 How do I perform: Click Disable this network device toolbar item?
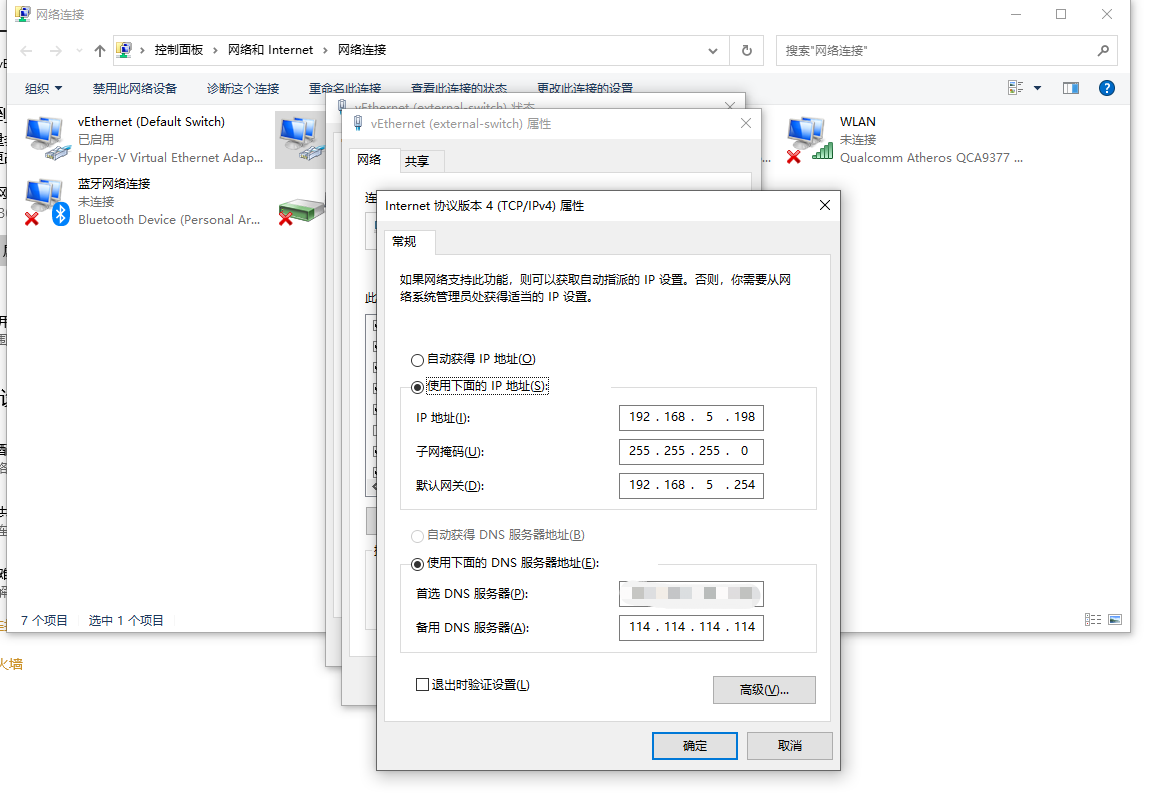point(135,88)
